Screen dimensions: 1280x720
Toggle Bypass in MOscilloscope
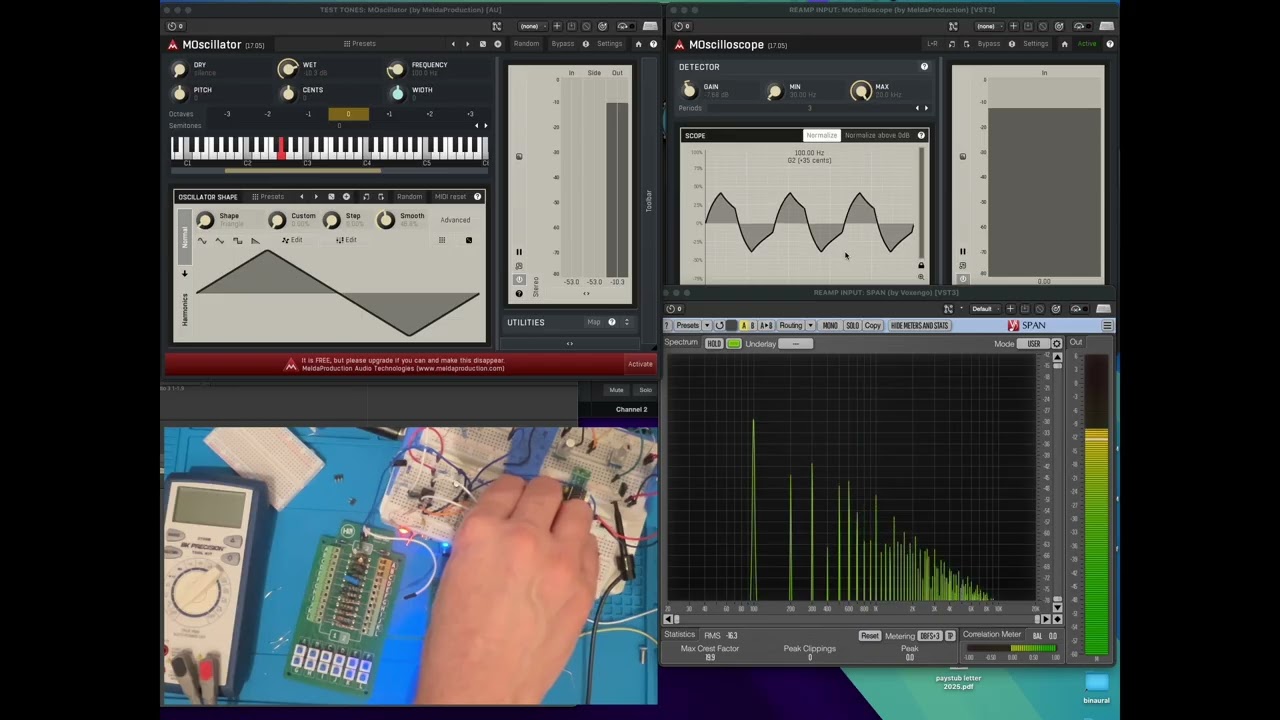989,44
